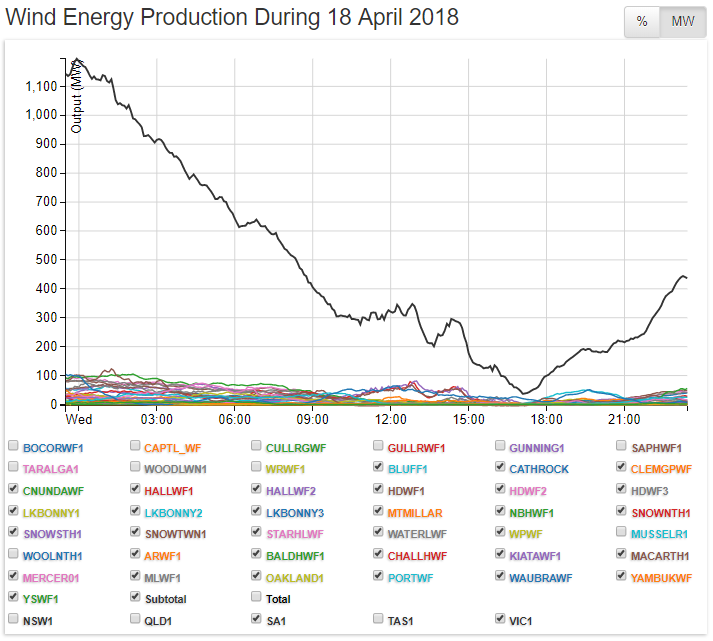Screen dimensions: 713x641
Task: Check the QLD1 region box
Action: tap(136, 619)
